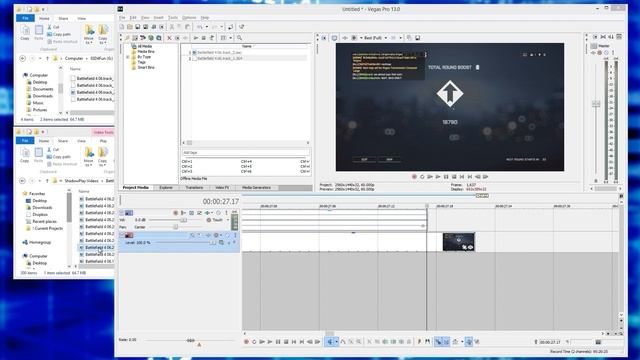Select the Envelope Edit tool in timeline toolbar

tap(343, 342)
